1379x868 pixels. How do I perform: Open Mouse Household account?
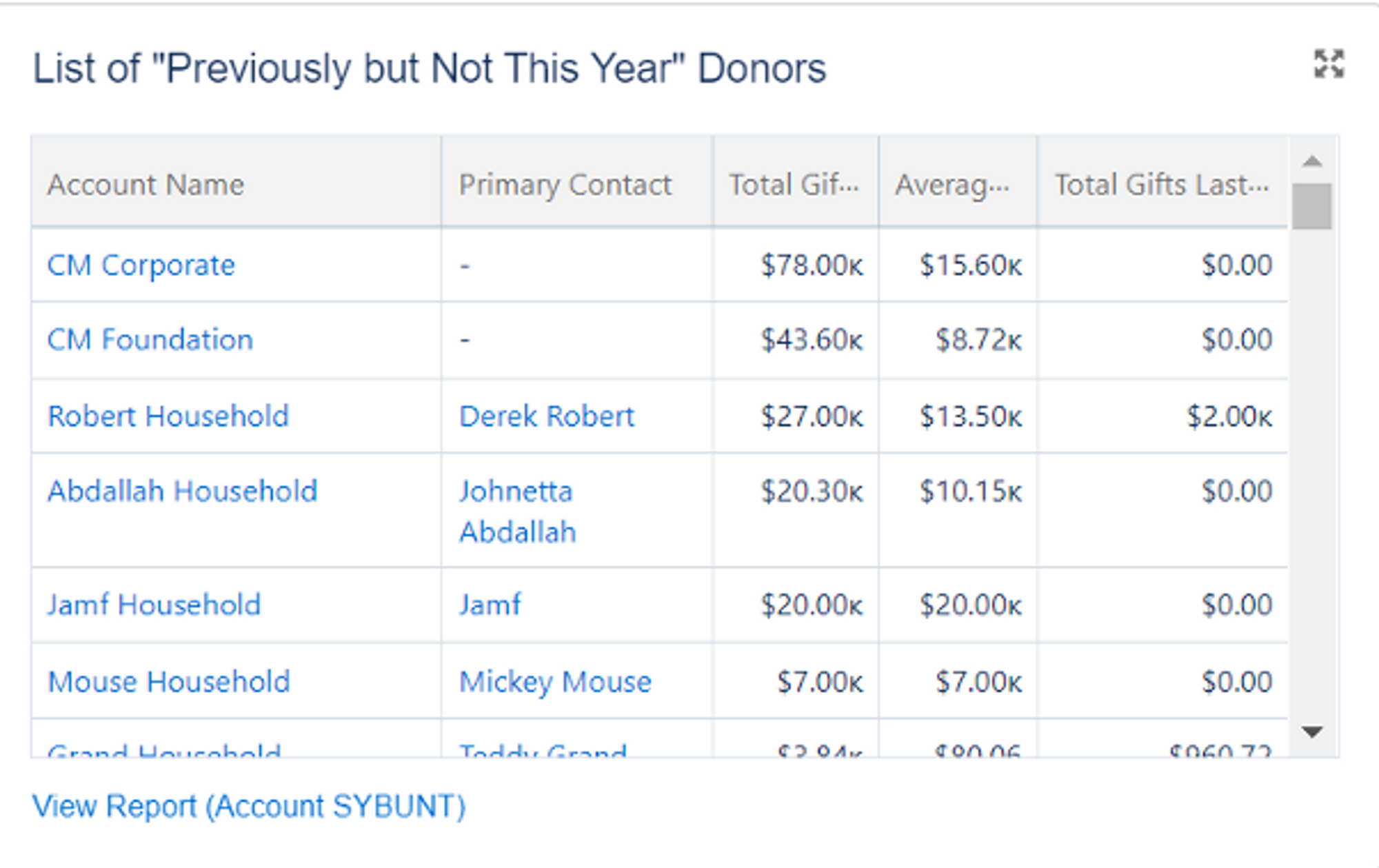168,682
